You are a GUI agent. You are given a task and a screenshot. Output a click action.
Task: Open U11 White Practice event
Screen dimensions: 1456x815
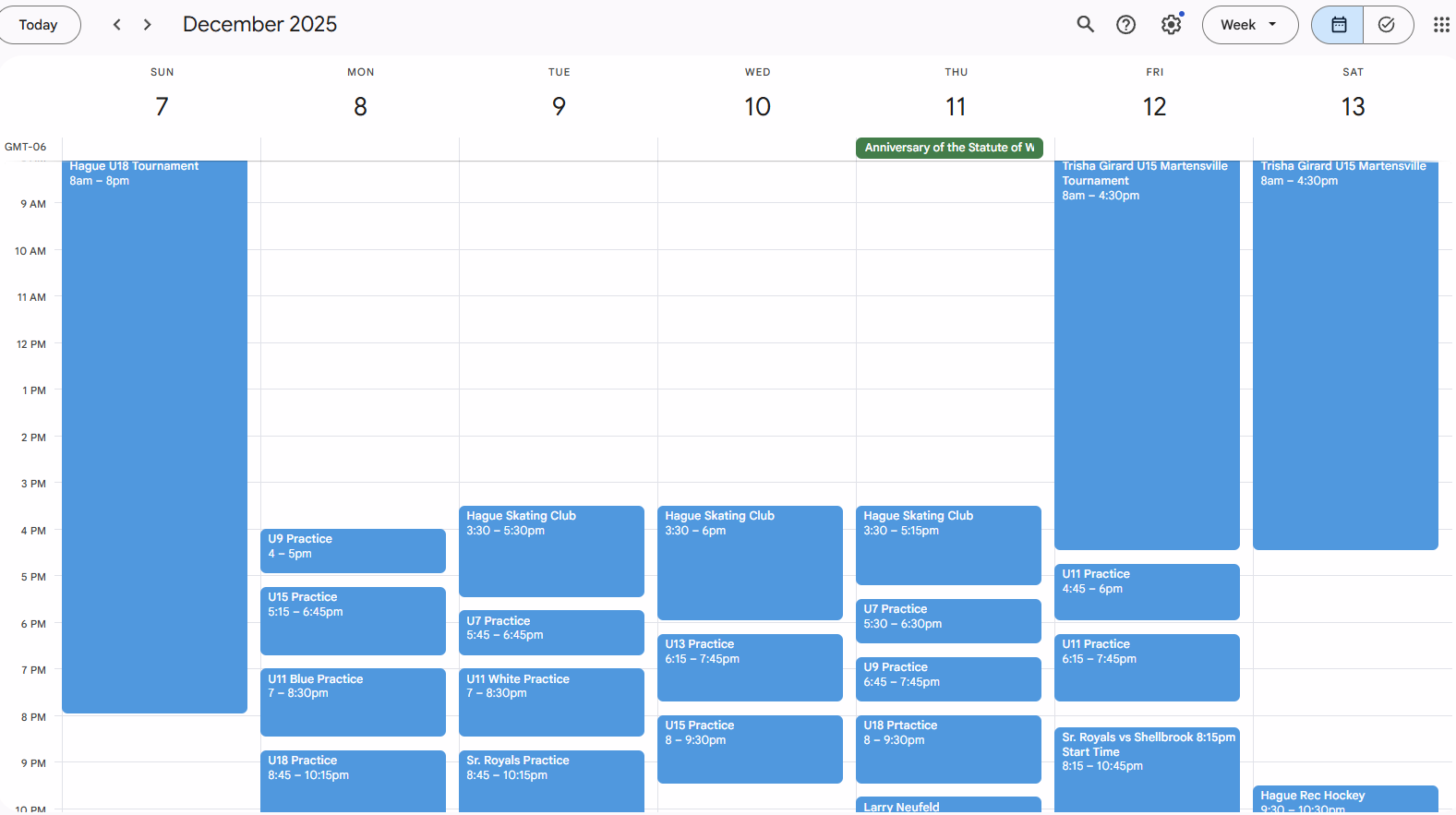pos(551,701)
